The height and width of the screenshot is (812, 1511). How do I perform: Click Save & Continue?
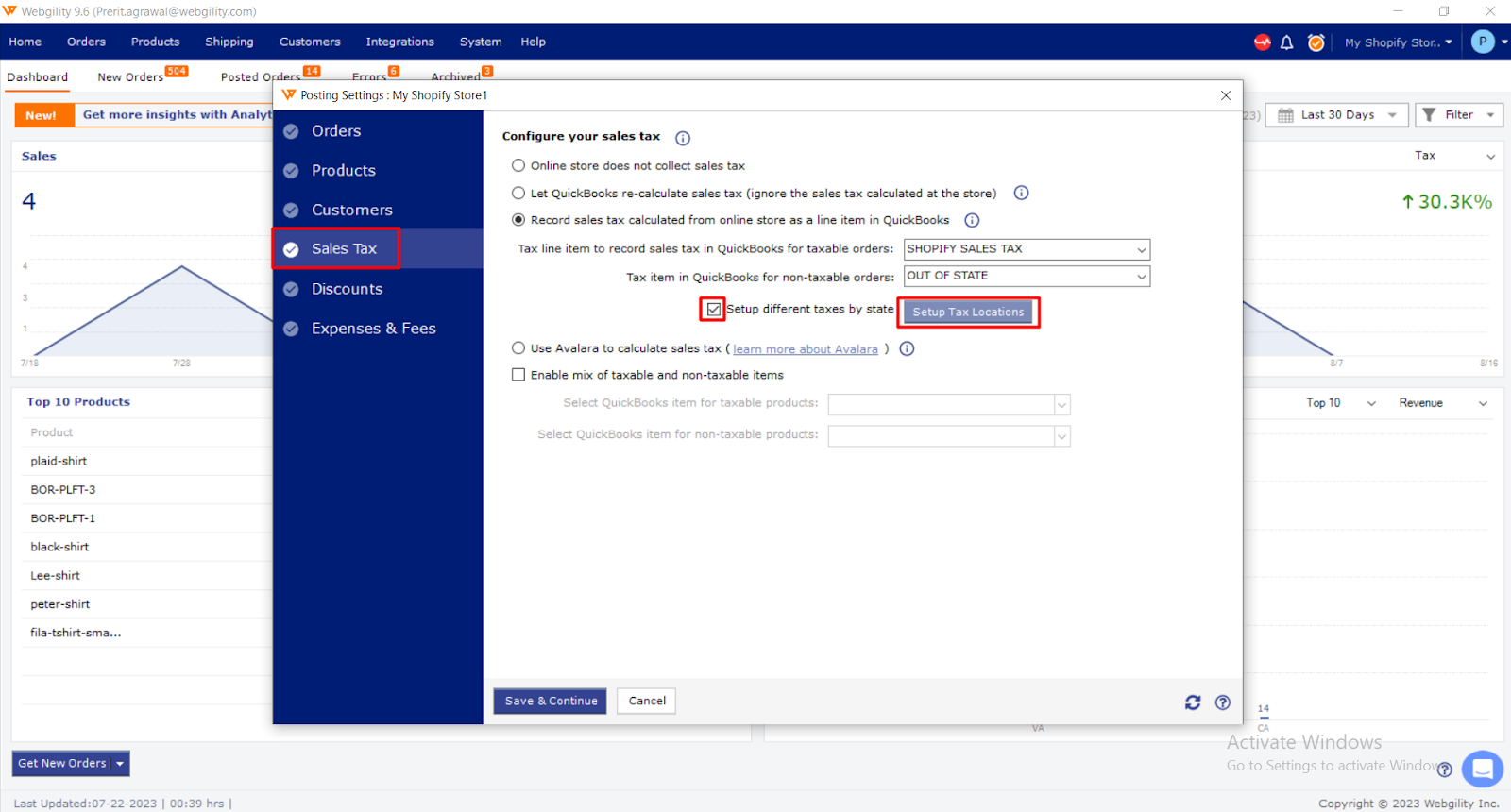pyautogui.click(x=551, y=702)
